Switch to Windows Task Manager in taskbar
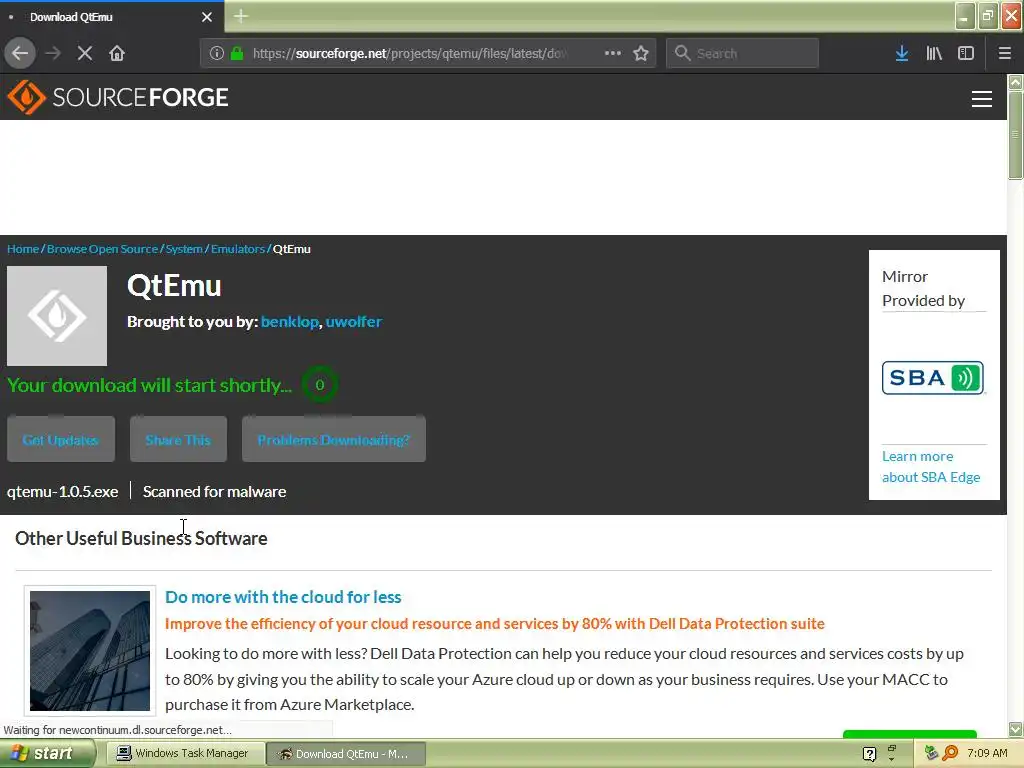The image size is (1024, 768). (x=185, y=754)
